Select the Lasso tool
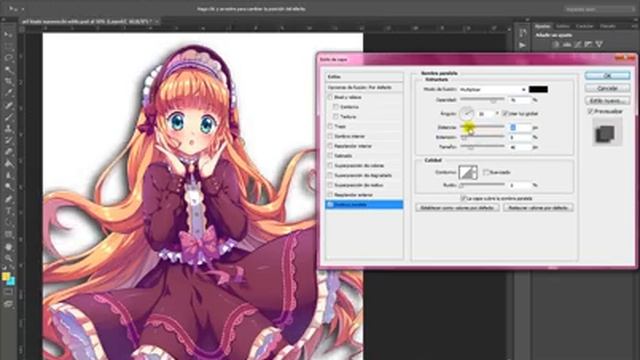 tap(8, 58)
